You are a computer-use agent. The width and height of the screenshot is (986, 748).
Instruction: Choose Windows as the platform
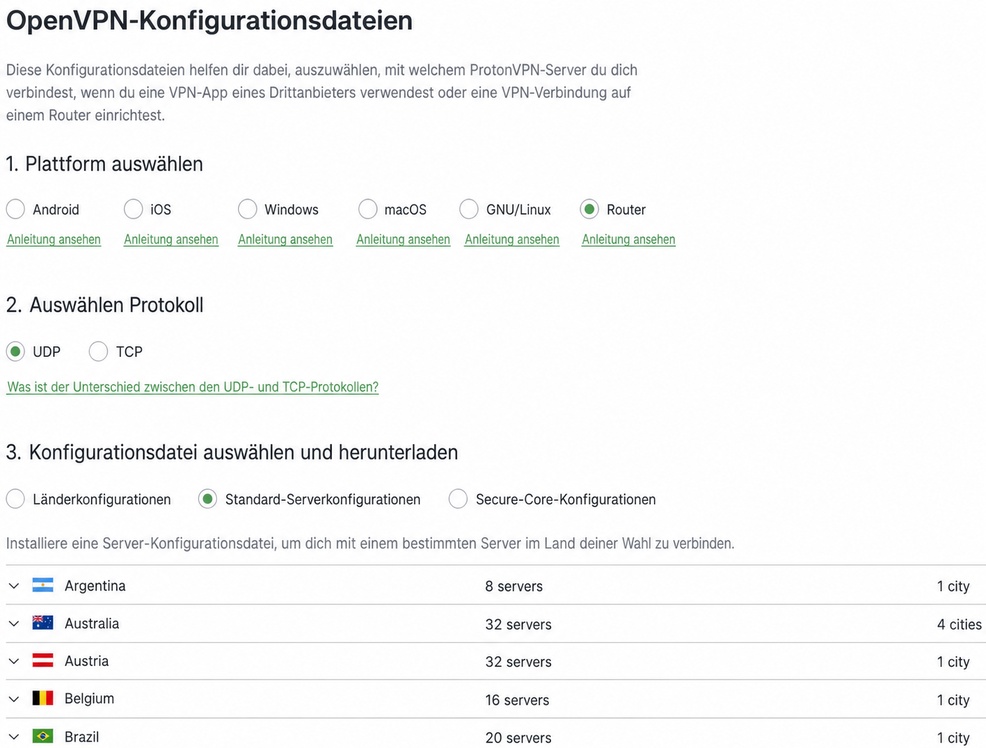pyautogui.click(x=247, y=209)
